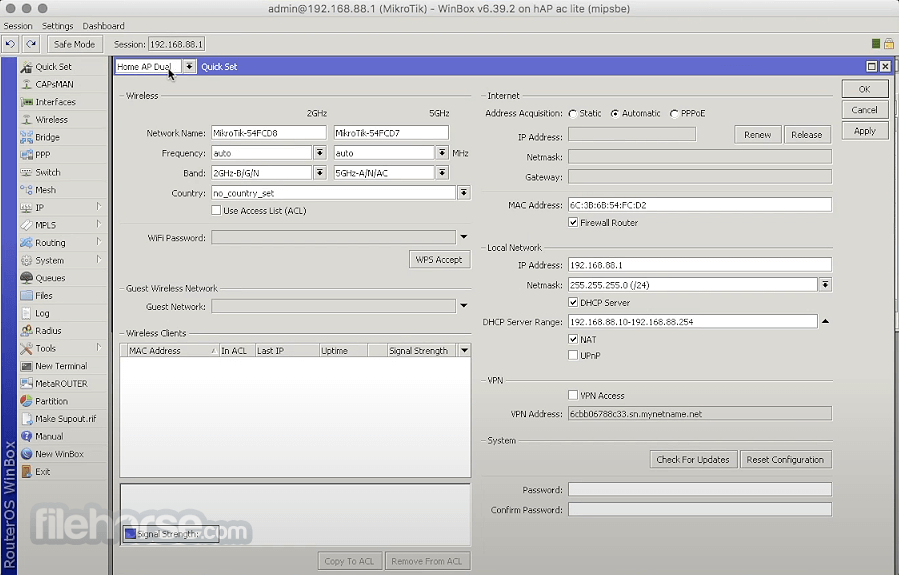The image size is (899, 575).
Task: Click the green status indicator icon
Action: point(875,44)
